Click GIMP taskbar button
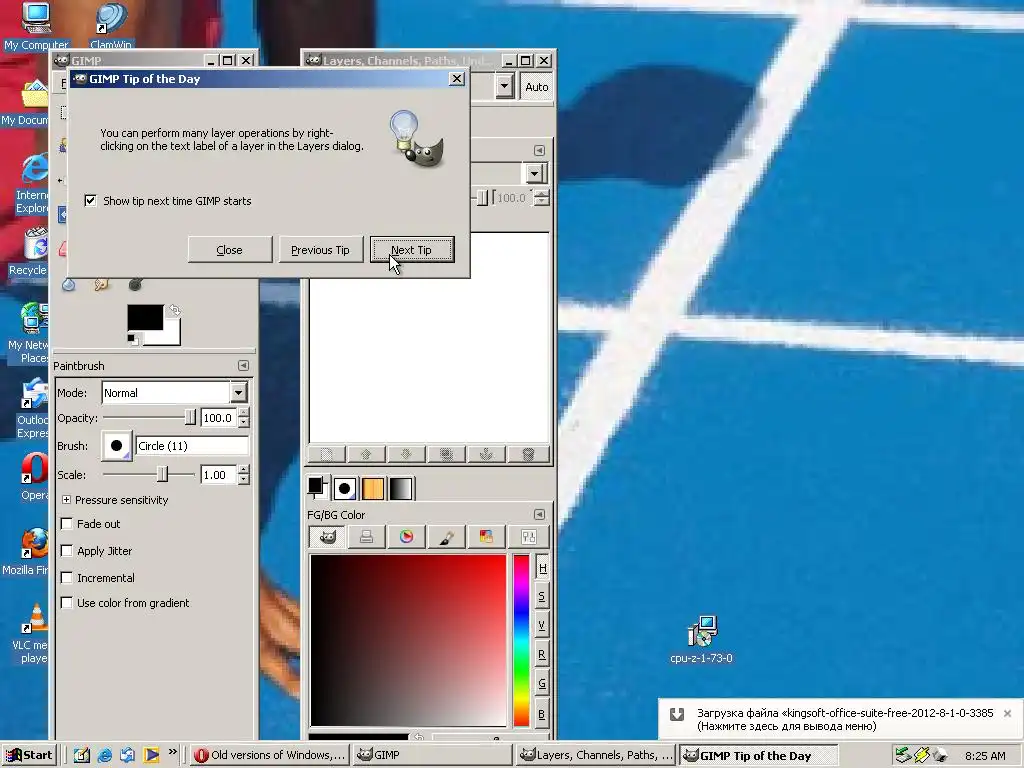The image size is (1024, 768). click(434, 755)
